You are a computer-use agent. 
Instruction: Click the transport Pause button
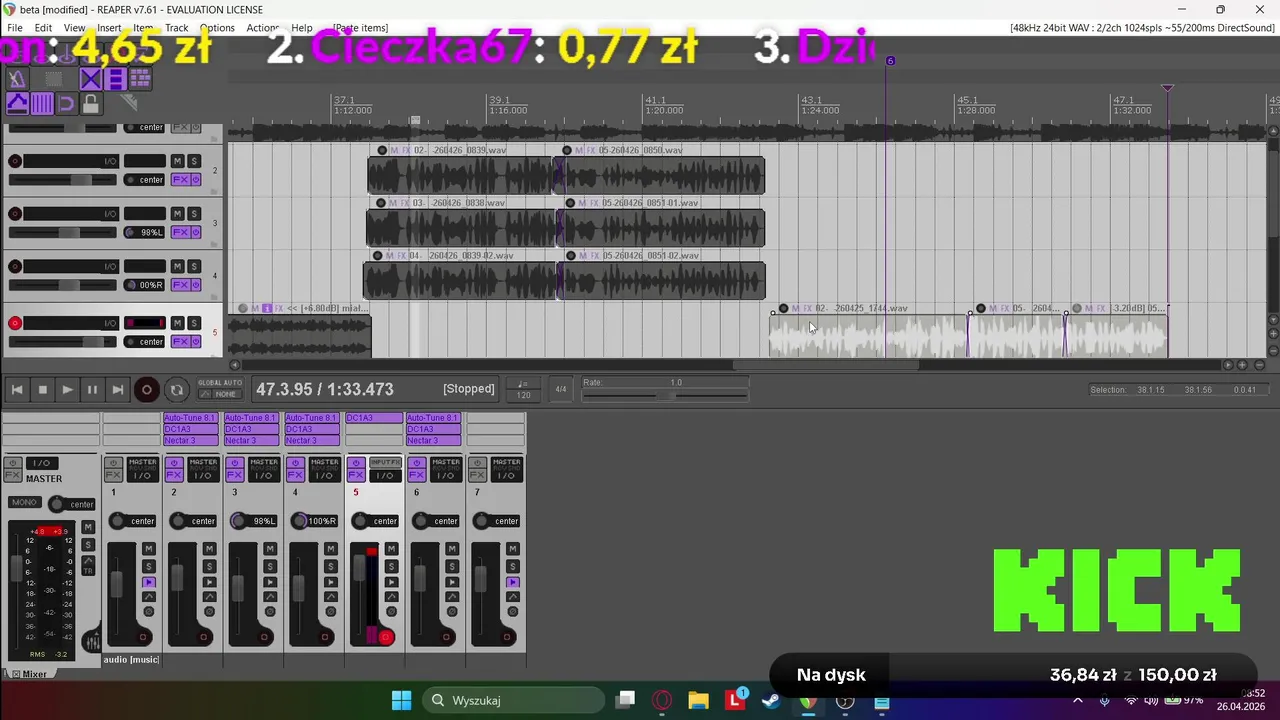tap(92, 390)
